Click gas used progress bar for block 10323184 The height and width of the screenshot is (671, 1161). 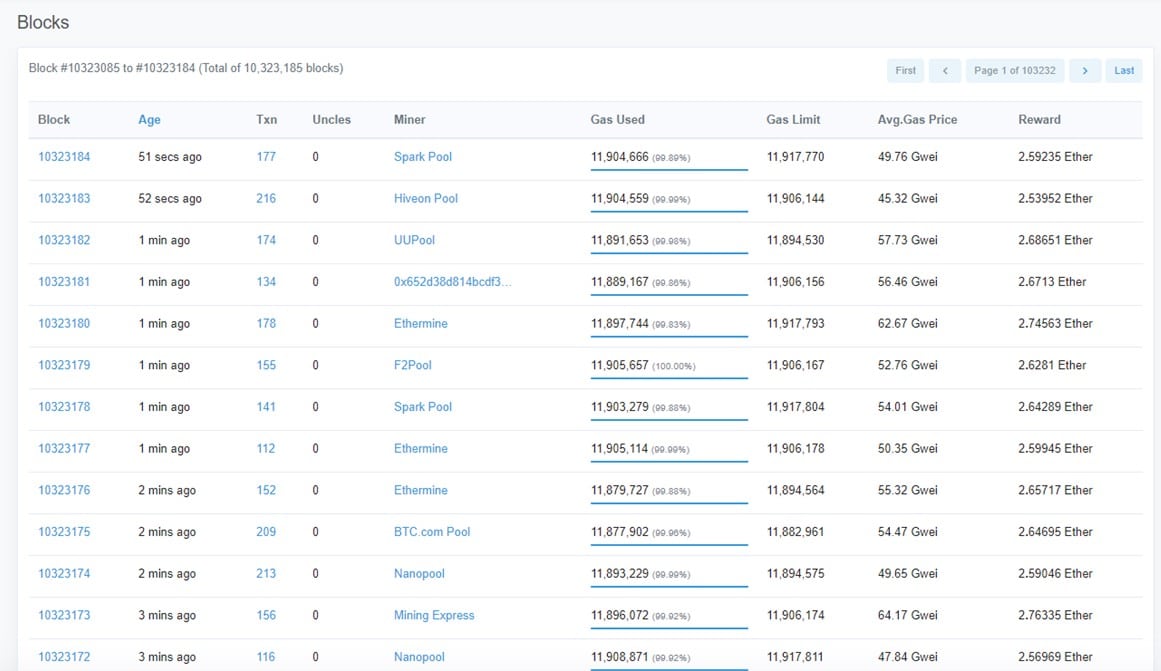pos(669,170)
